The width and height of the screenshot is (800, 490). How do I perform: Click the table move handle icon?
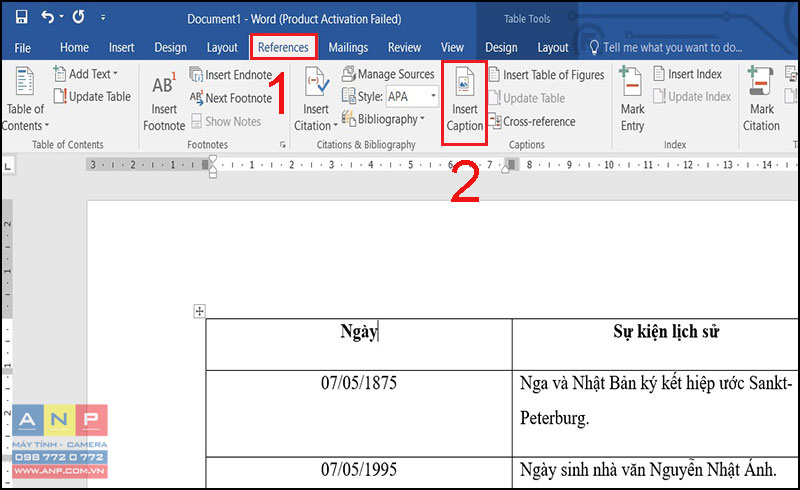coord(199,311)
